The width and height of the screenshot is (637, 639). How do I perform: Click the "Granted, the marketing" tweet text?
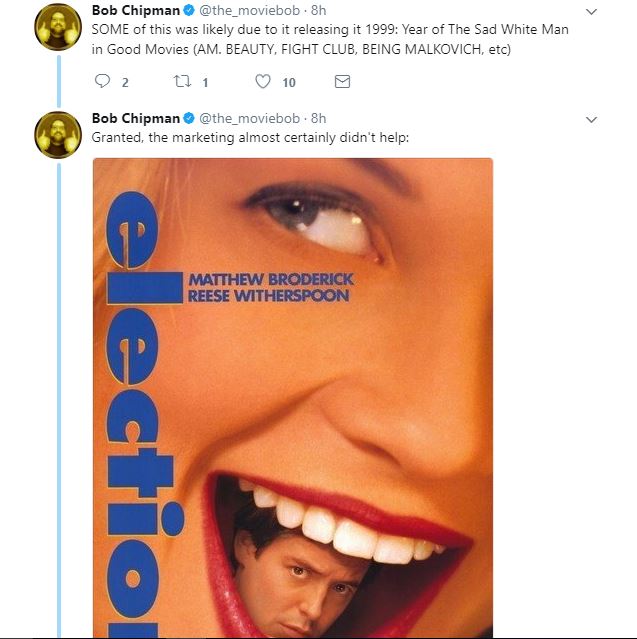(x=250, y=137)
